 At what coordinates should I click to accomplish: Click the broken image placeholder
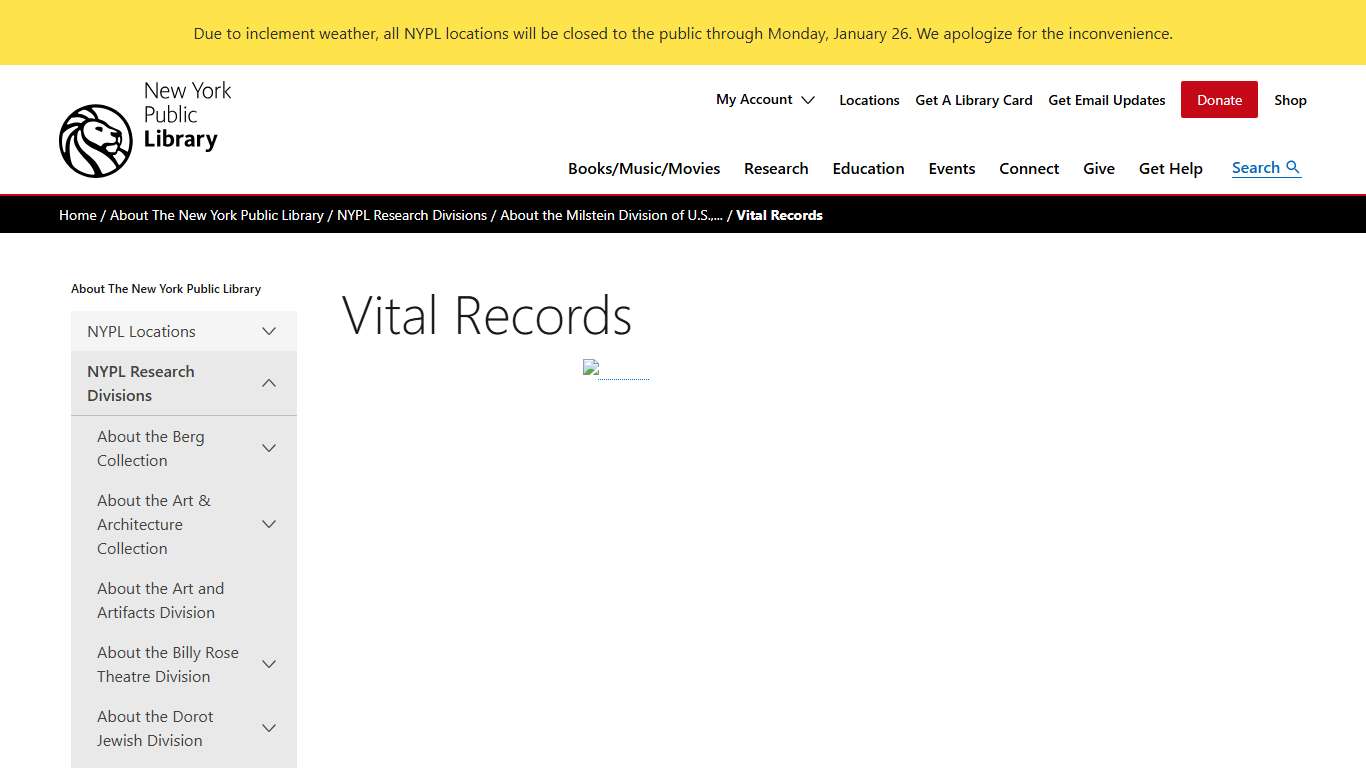click(x=589, y=367)
